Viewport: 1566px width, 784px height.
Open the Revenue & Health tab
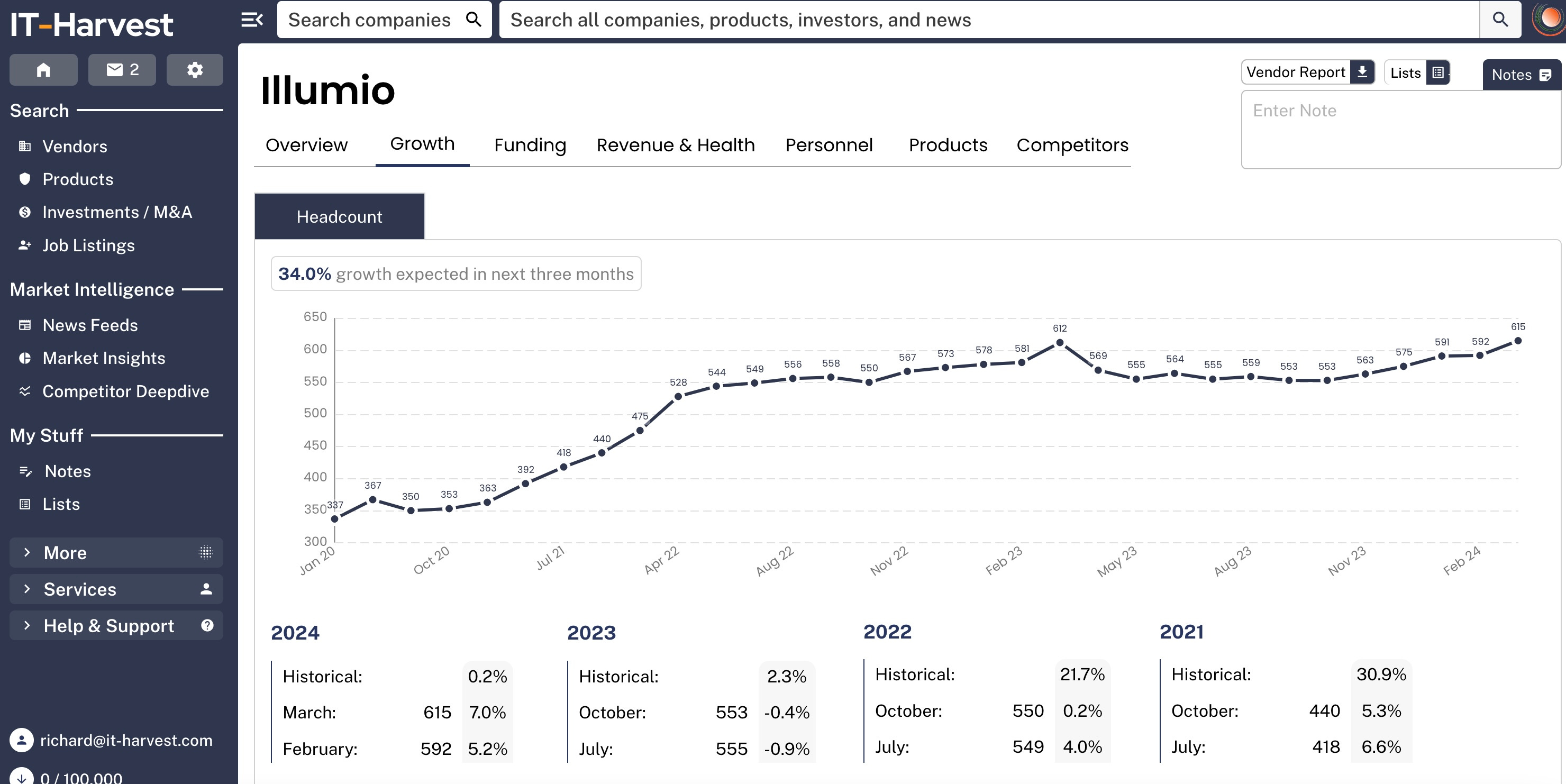pos(676,144)
